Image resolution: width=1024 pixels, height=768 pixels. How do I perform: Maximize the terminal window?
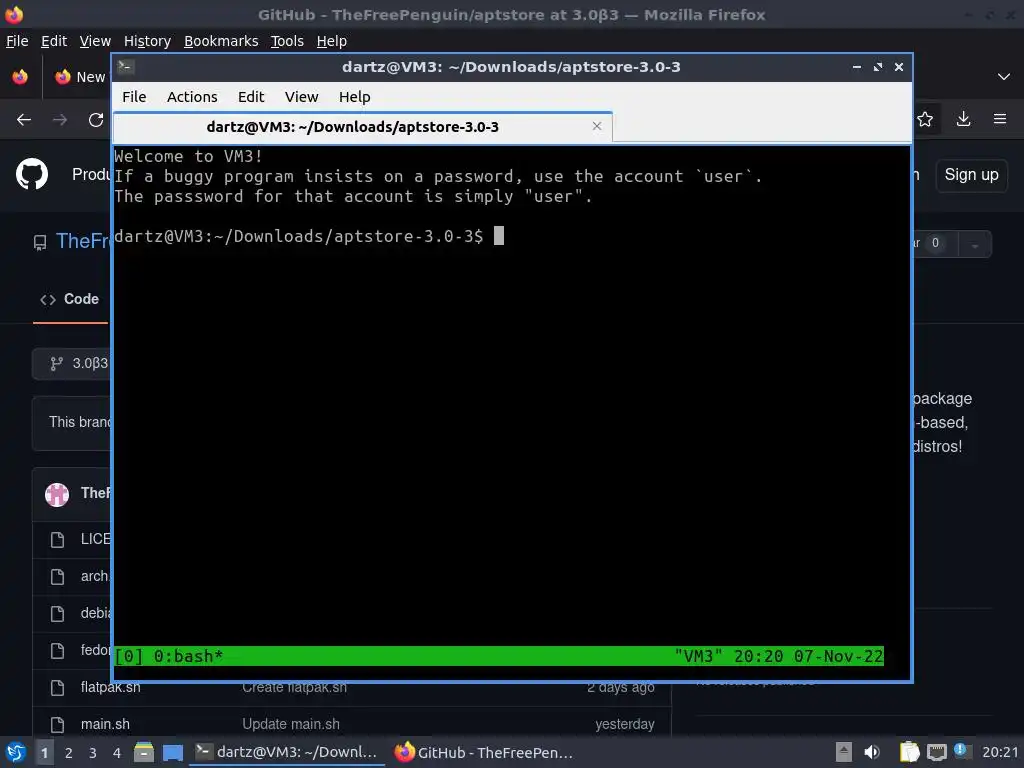click(878, 67)
